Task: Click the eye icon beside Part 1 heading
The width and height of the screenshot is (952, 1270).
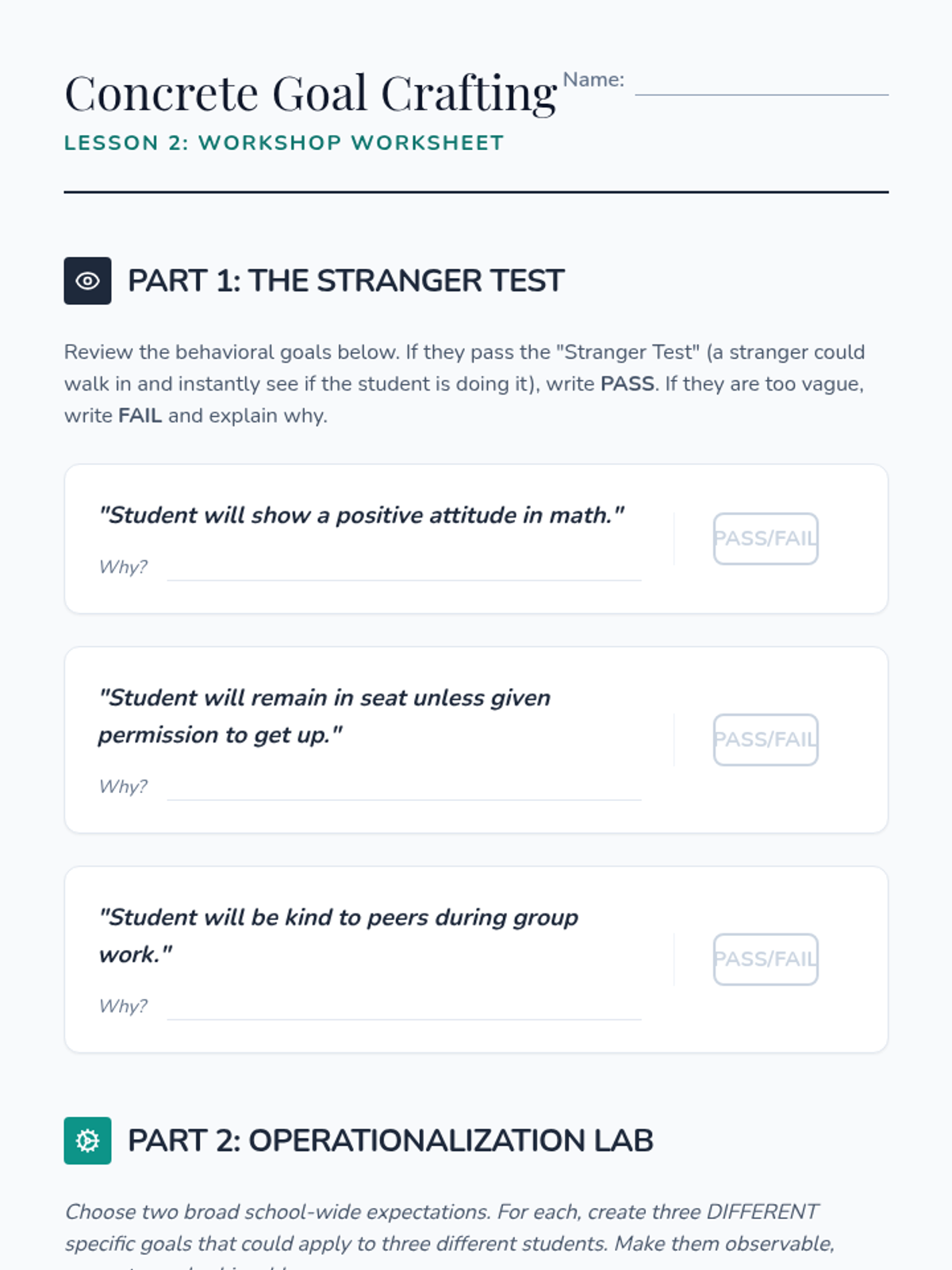Action: click(x=87, y=281)
